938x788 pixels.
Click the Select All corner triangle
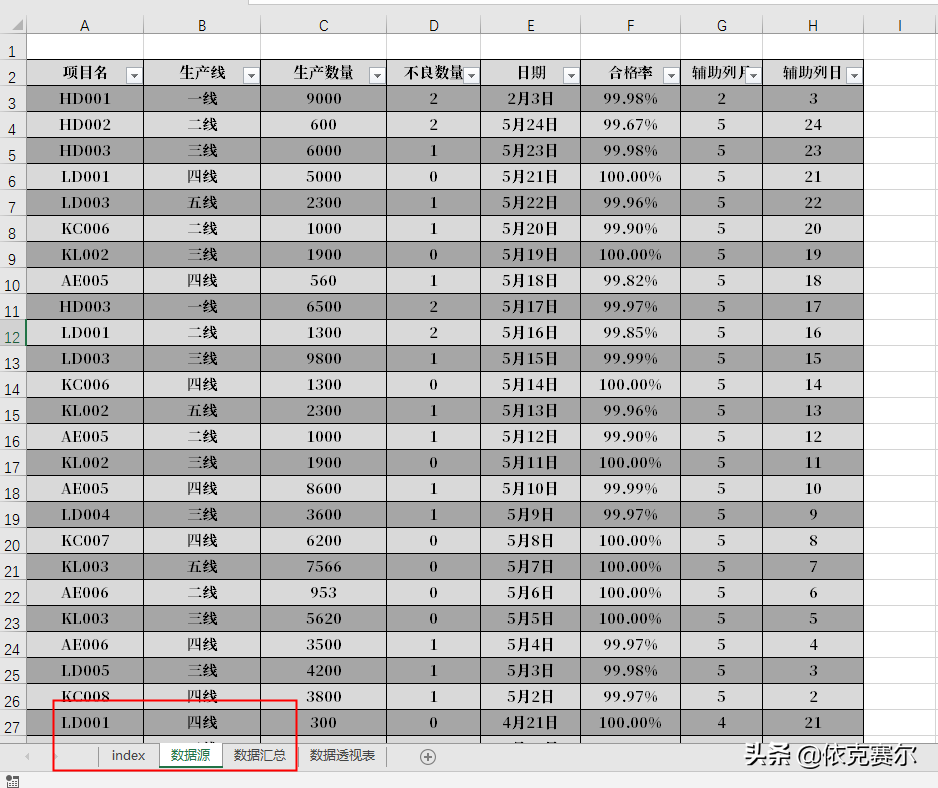[18, 25]
